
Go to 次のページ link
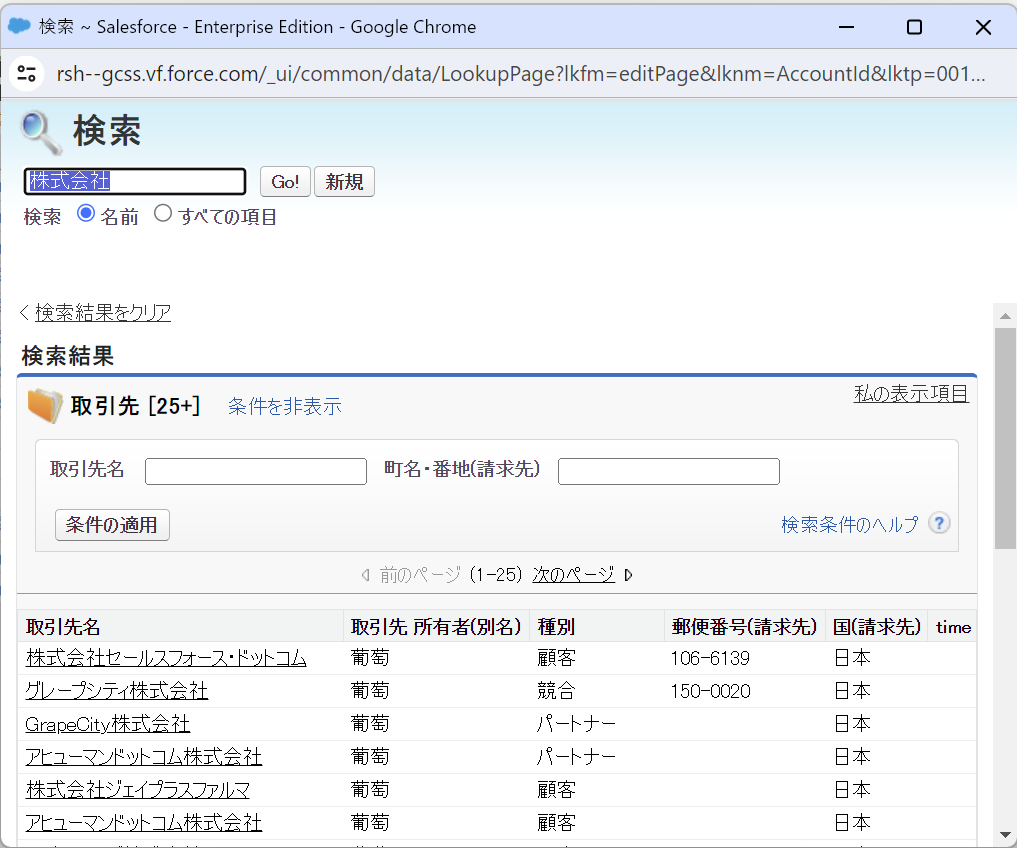pyautogui.click(x=573, y=575)
